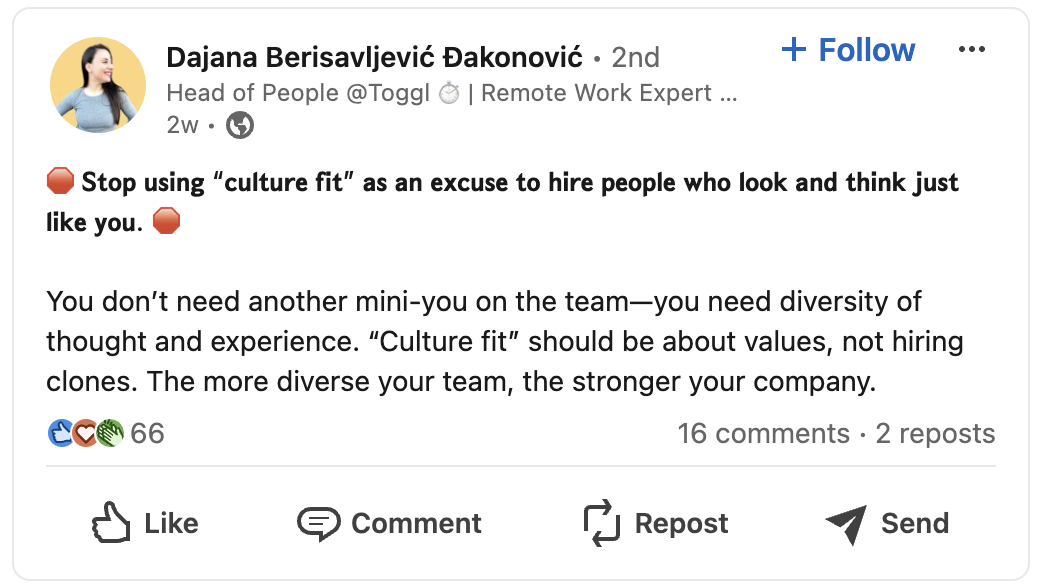Screen dimensions: 1062x584
Task: Click the Head of People @Toggl headline
Action: 450,92
